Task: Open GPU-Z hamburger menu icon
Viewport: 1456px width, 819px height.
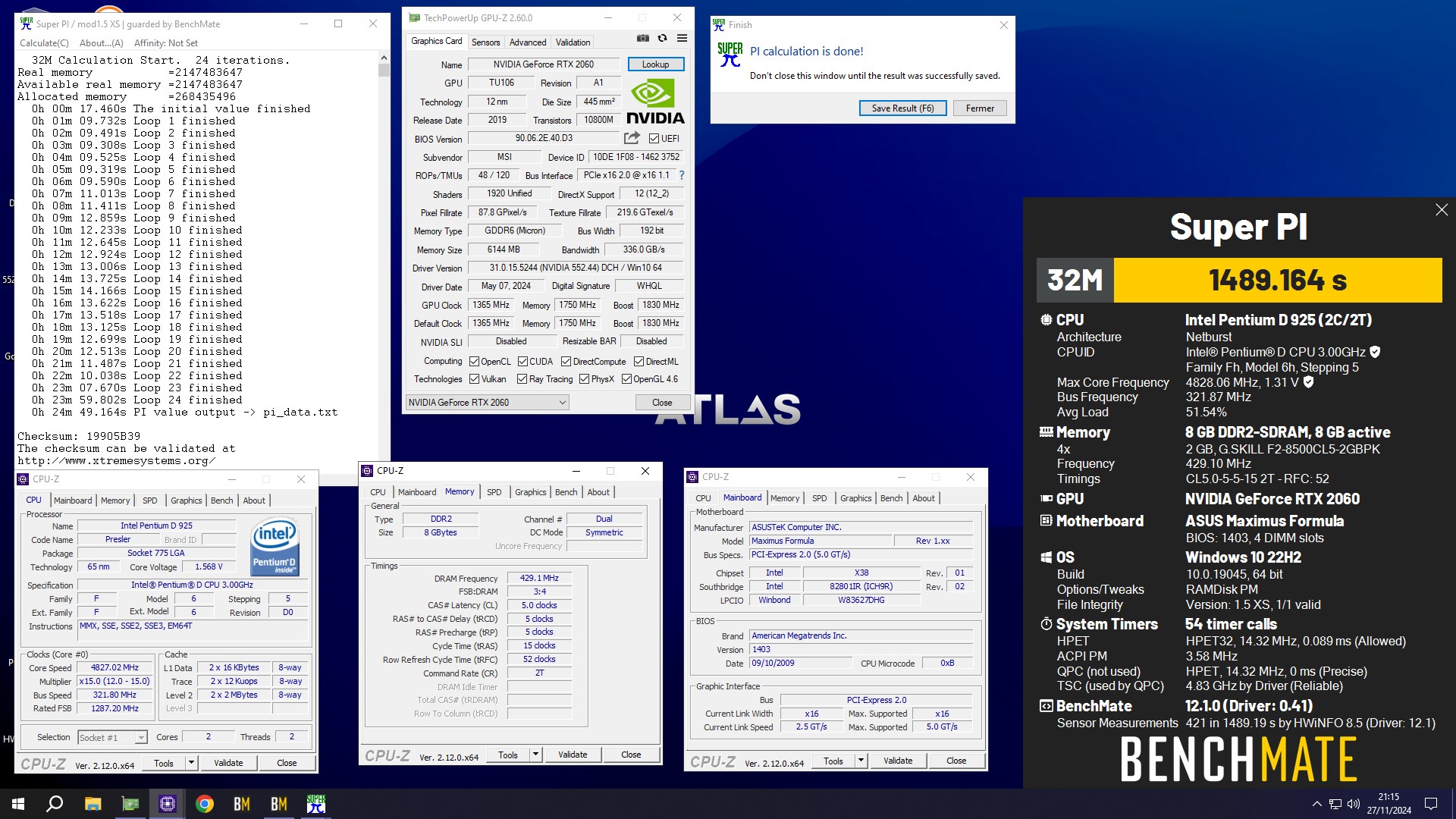Action: coord(682,38)
